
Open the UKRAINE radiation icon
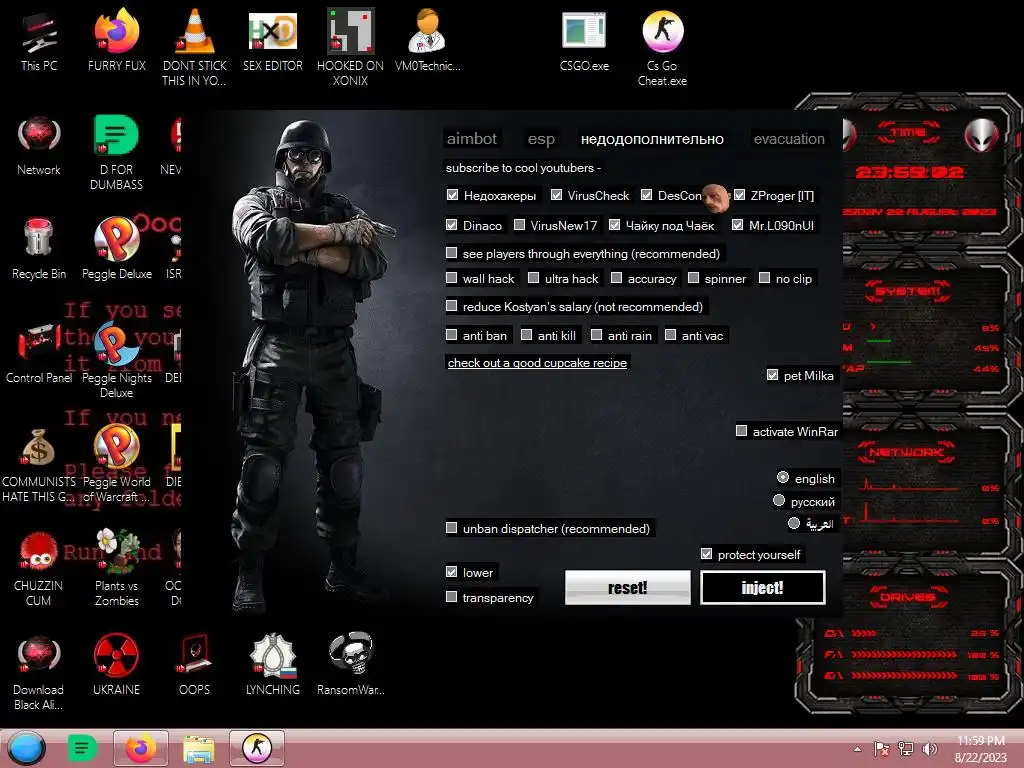[x=116, y=665]
